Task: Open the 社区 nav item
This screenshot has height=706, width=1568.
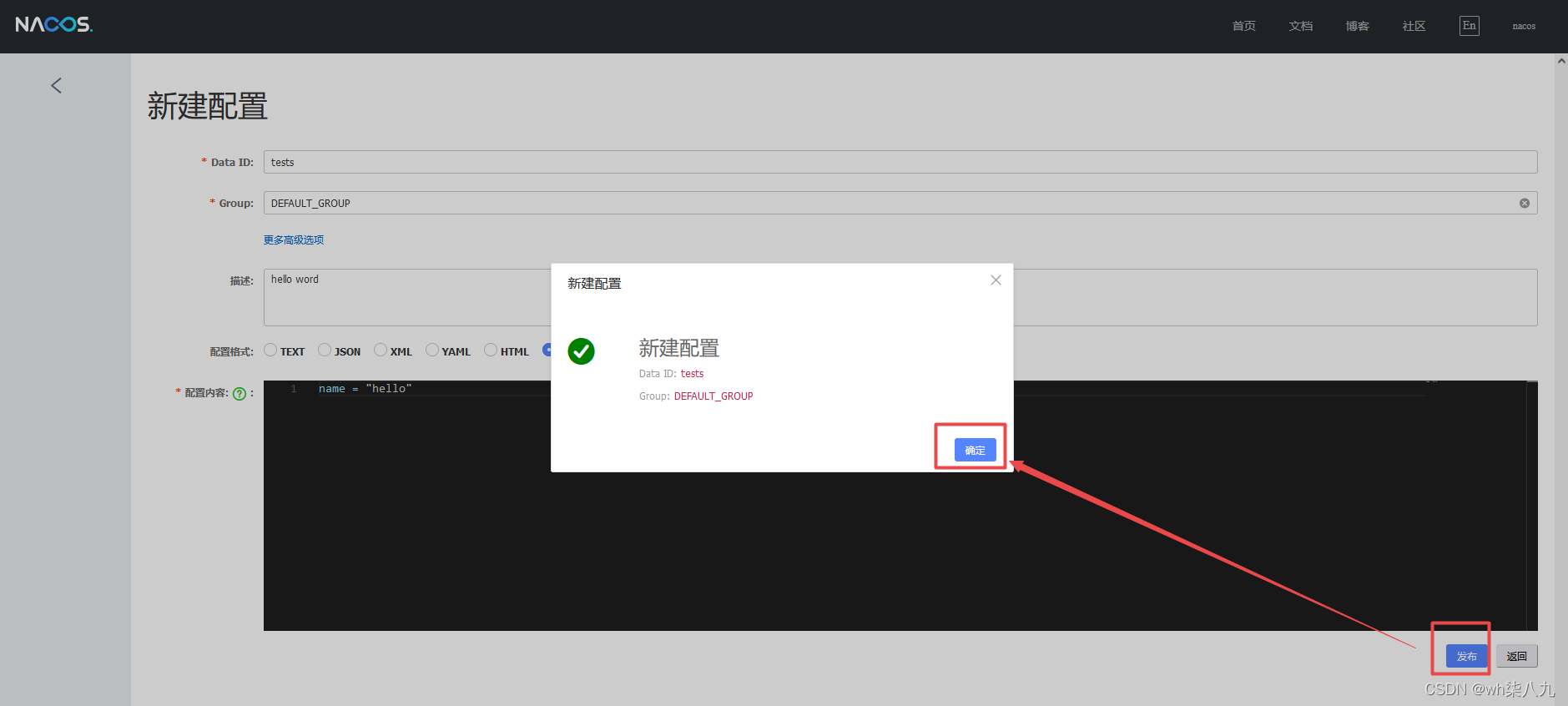Action: click(x=1414, y=26)
